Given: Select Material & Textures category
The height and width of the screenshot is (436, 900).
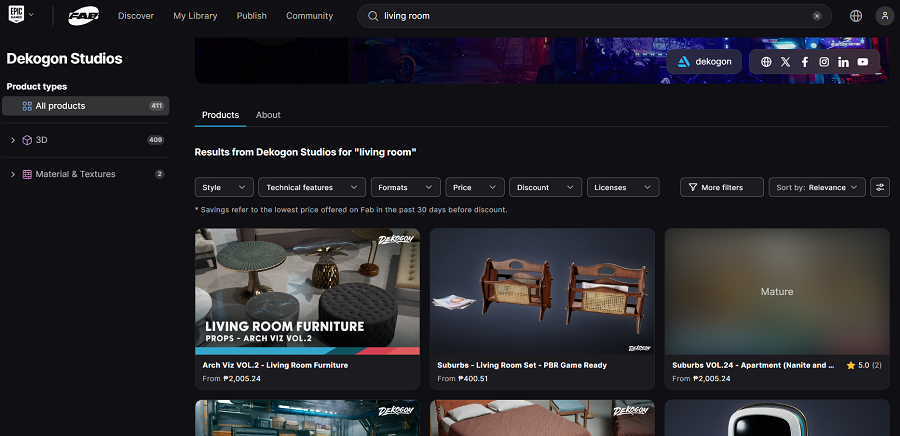Looking at the screenshot, I should tap(86, 174).
